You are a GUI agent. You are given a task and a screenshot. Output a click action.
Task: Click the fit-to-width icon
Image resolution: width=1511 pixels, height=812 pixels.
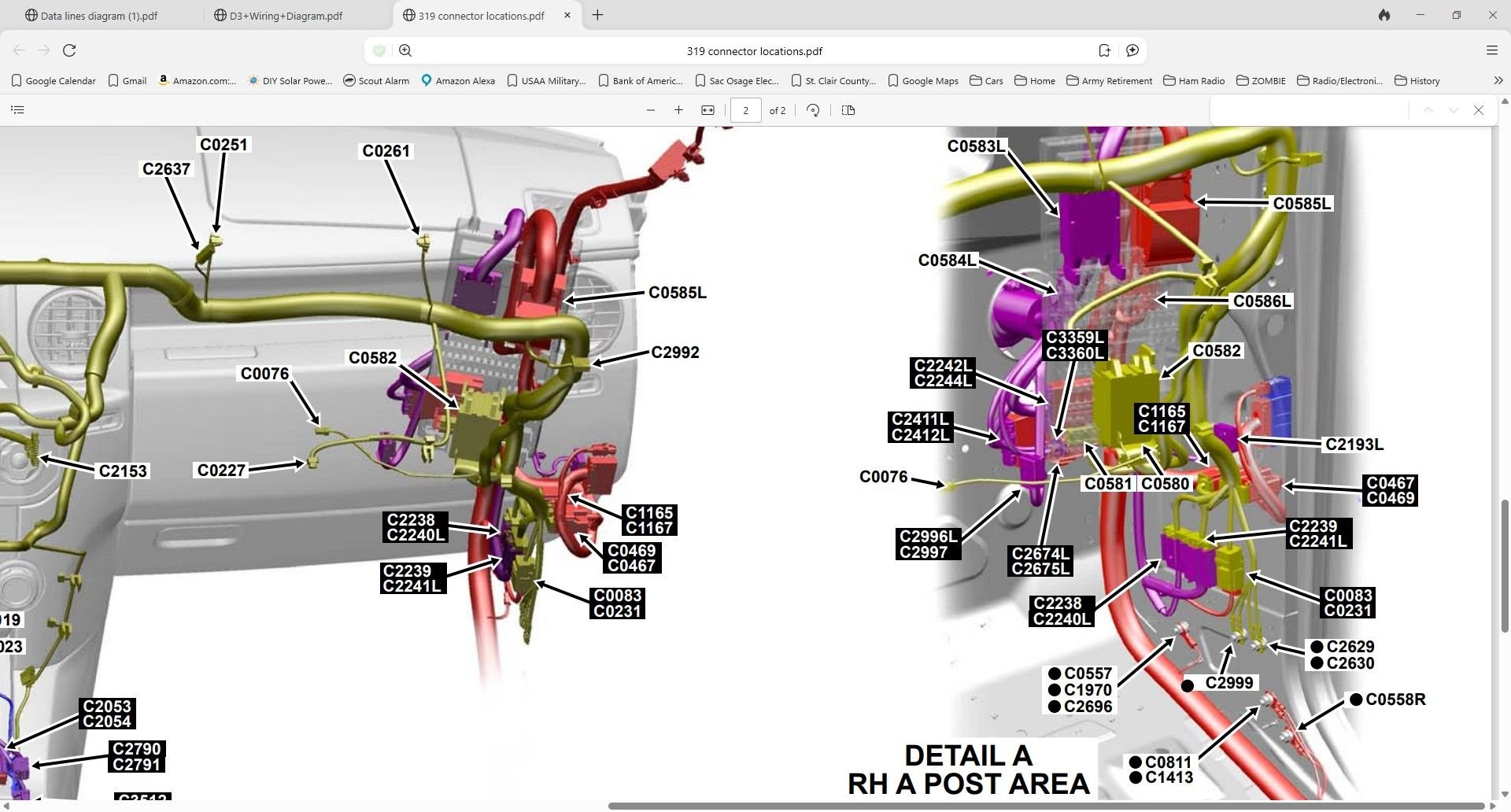click(707, 110)
